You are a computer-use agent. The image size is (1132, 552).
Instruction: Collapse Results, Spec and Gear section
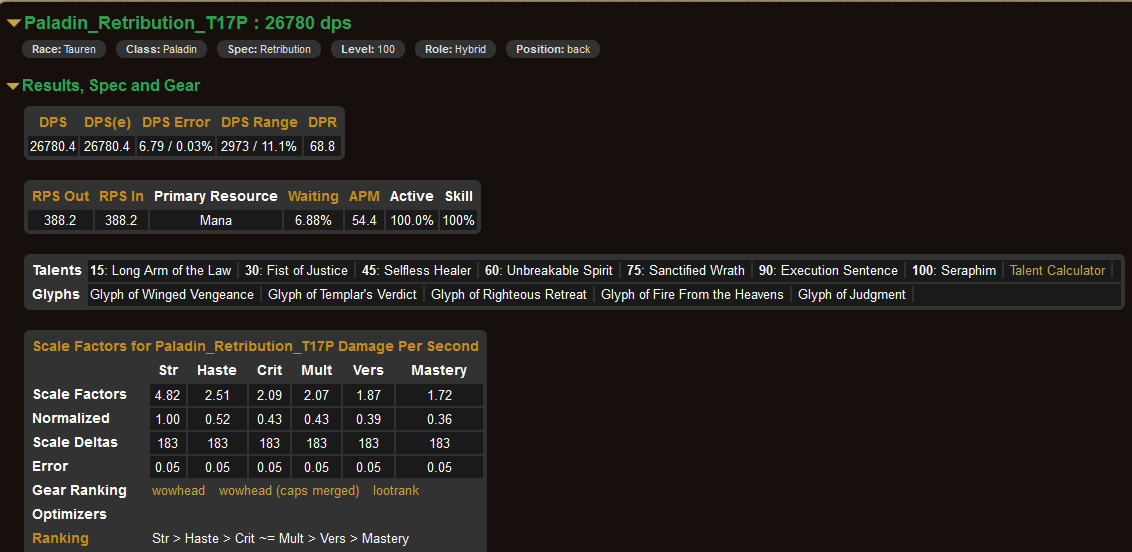click(110, 86)
